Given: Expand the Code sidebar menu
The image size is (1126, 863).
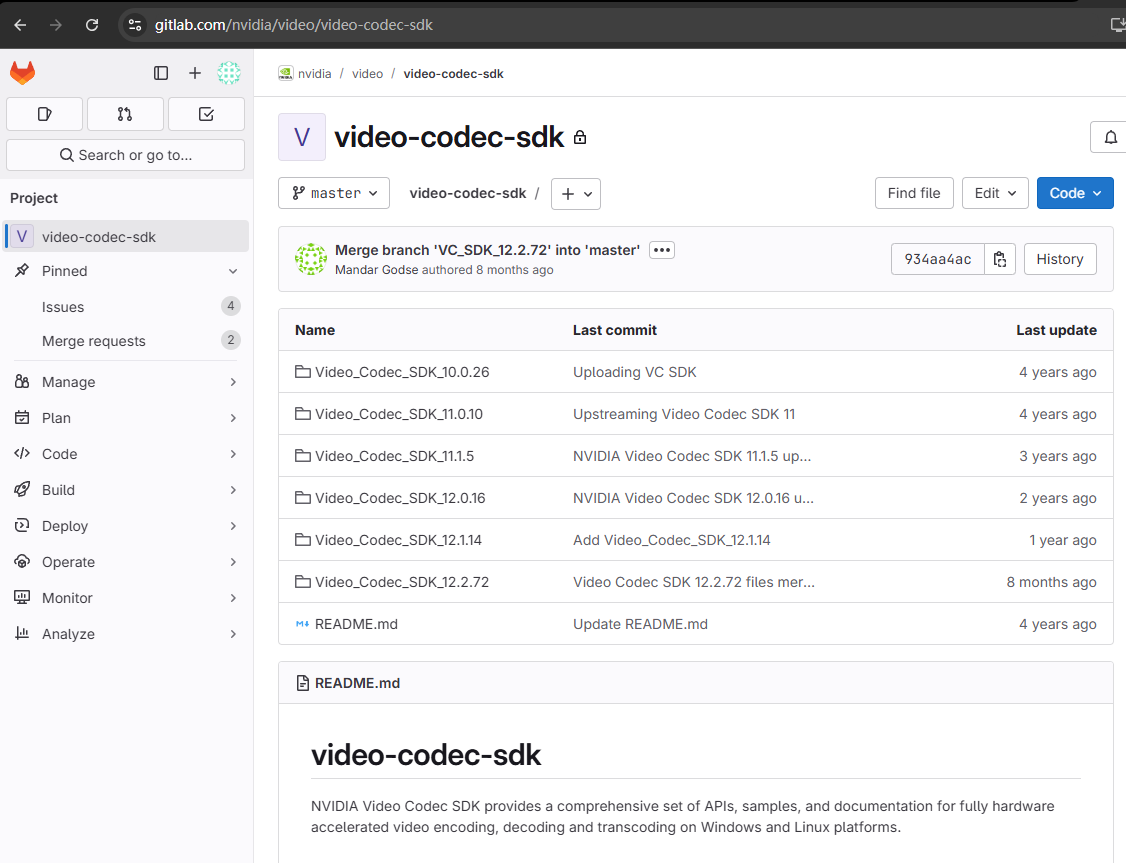Looking at the screenshot, I should click(x=126, y=454).
